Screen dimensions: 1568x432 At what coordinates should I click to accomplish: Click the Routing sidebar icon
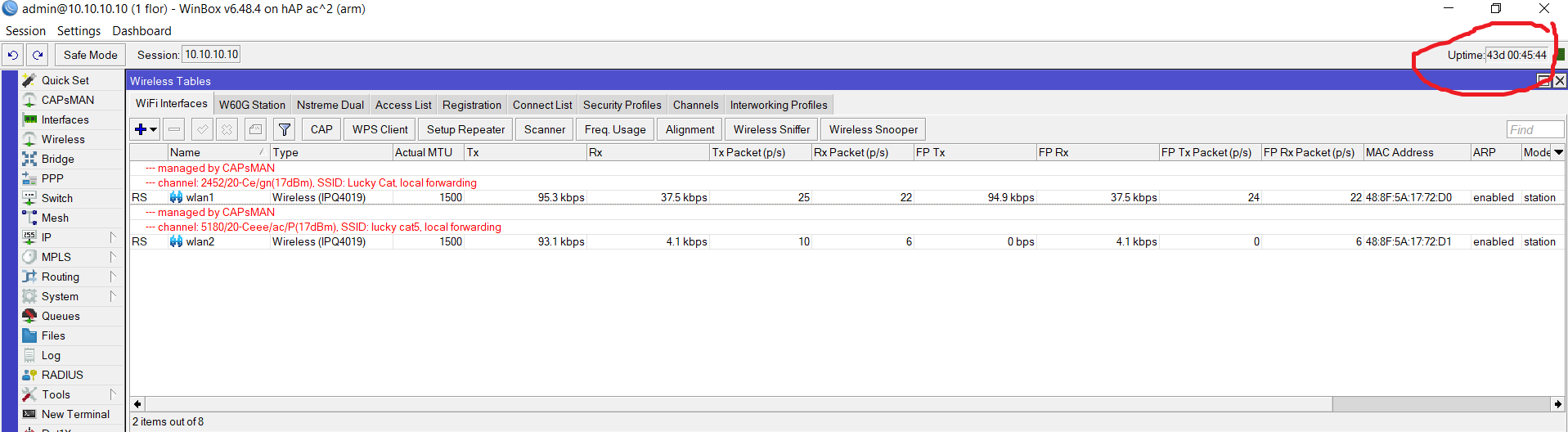click(x=29, y=277)
